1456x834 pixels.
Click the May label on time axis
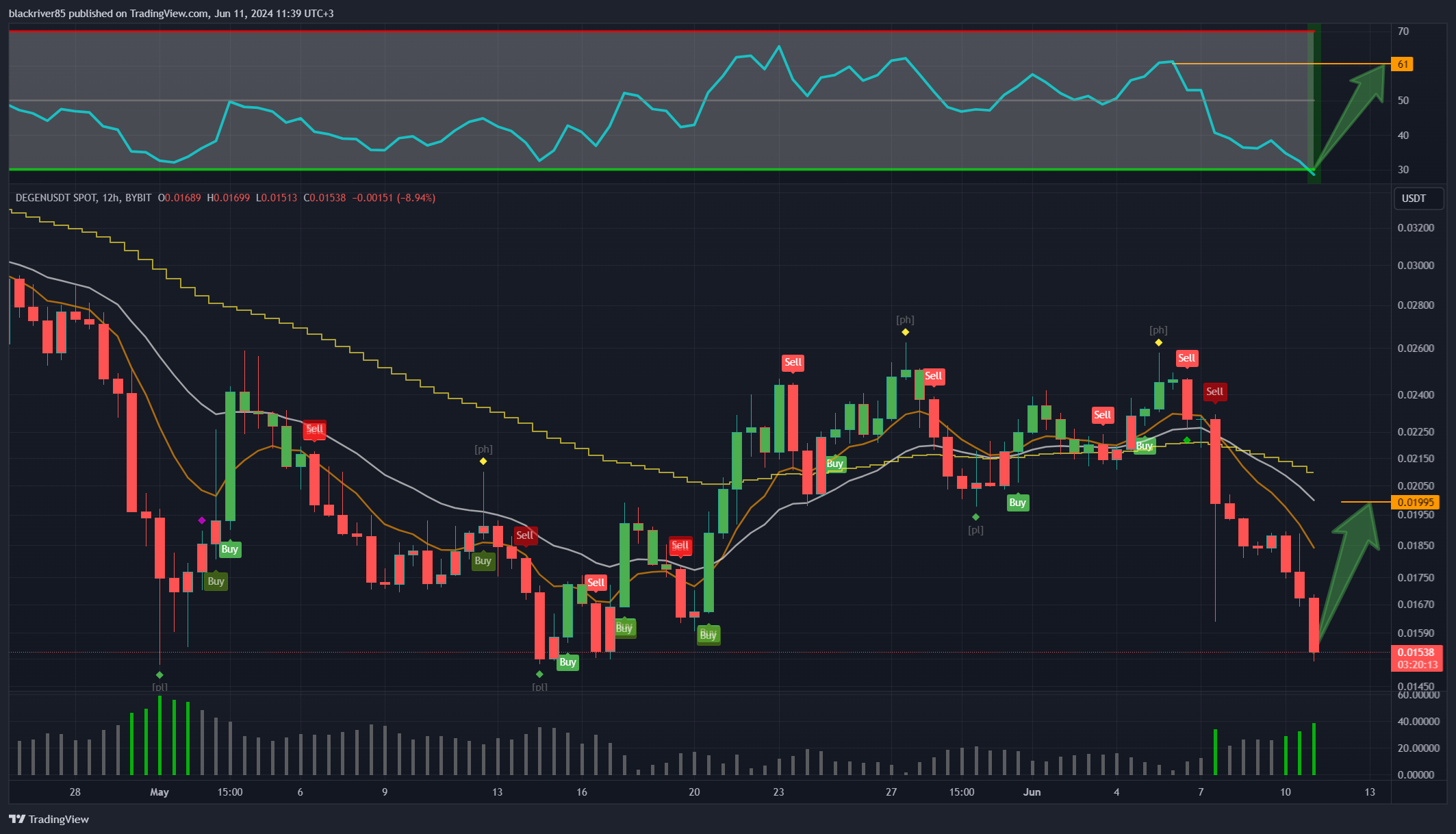159,792
